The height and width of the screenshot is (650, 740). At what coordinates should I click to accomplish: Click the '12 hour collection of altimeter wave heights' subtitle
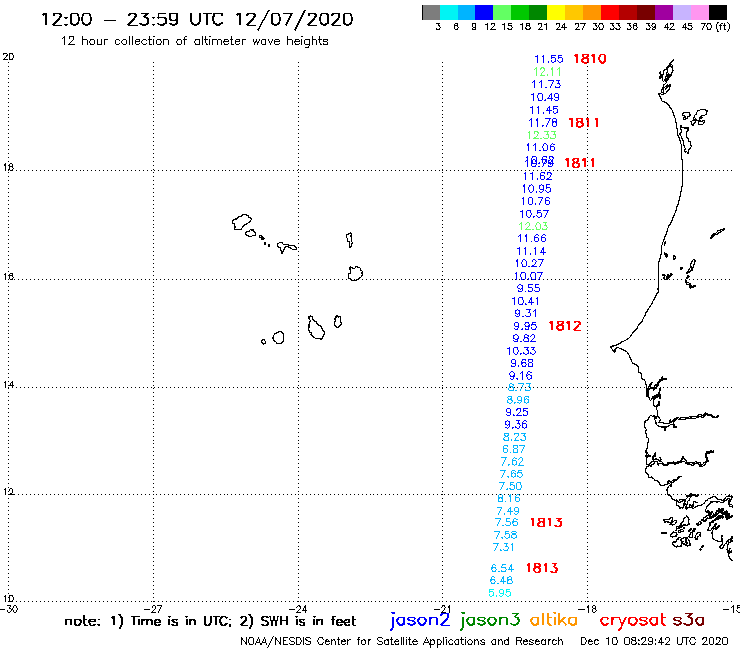194,41
